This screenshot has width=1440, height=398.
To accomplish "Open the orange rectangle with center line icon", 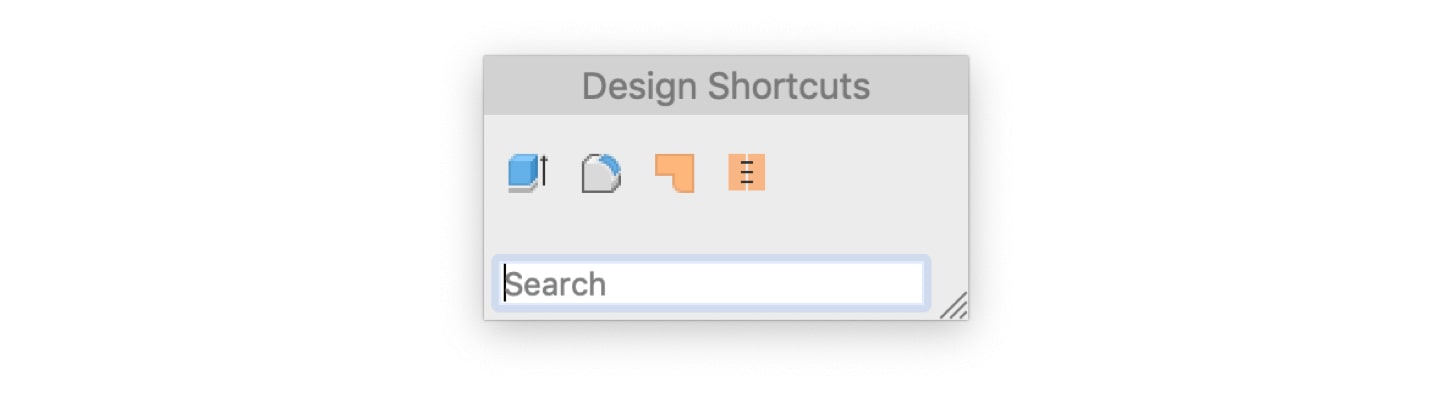I will (x=747, y=173).
